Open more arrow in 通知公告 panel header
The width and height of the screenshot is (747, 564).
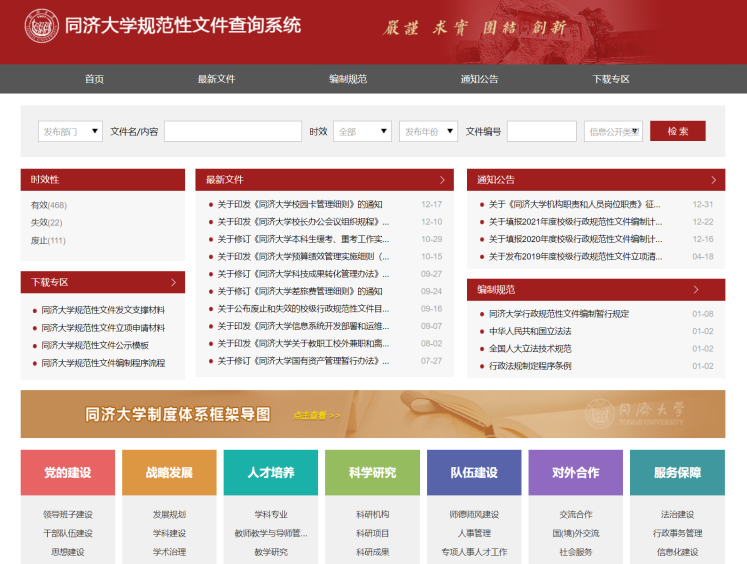714,180
